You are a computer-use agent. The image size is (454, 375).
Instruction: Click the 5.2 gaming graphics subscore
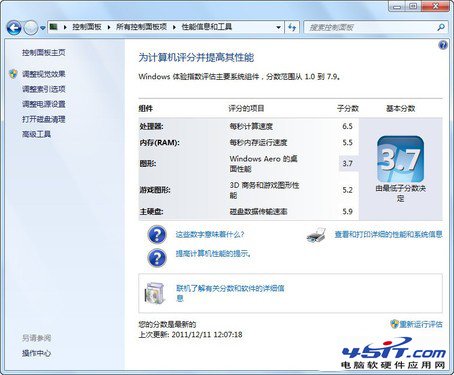tap(347, 190)
